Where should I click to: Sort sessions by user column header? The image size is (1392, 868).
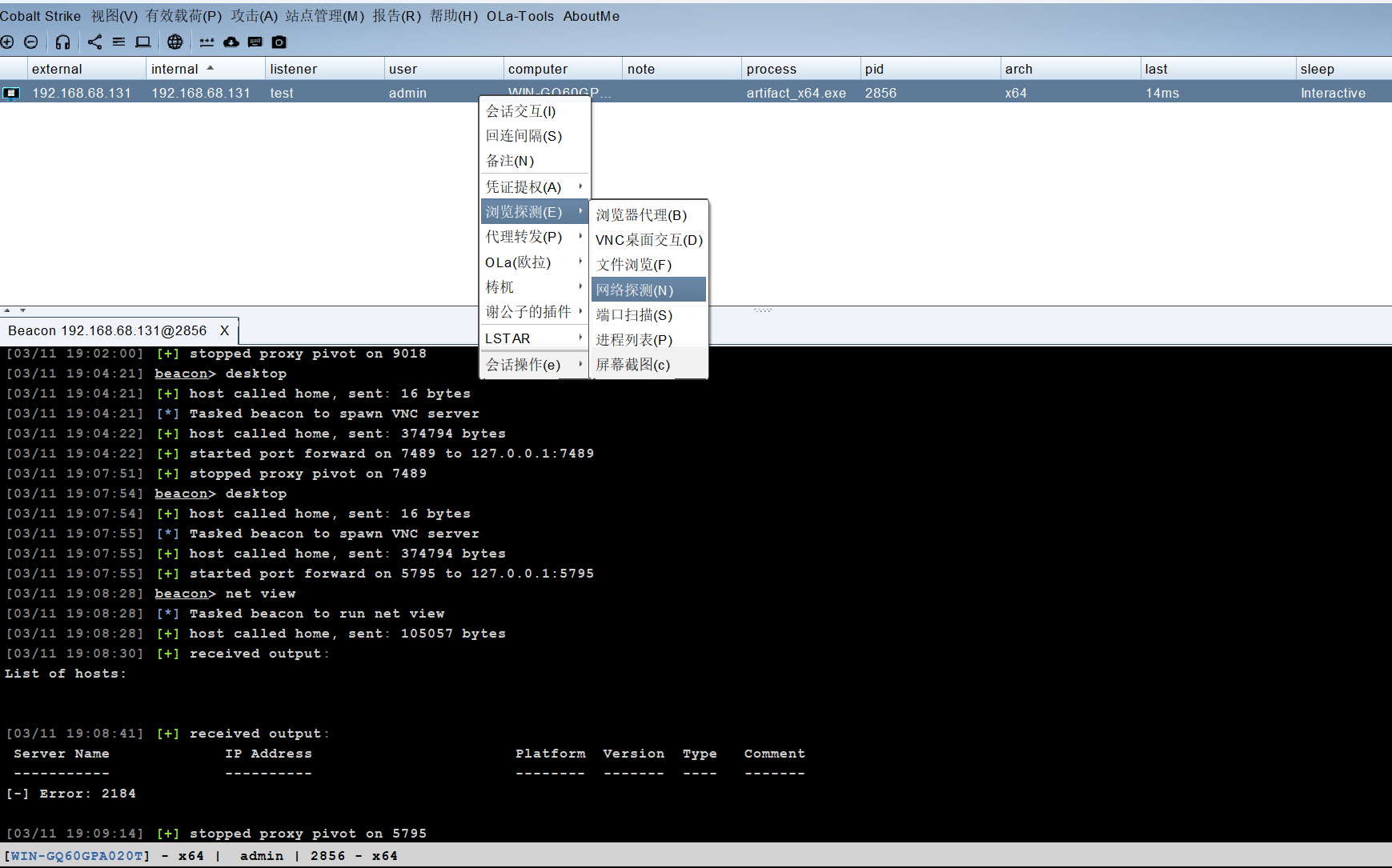pyautogui.click(x=444, y=69)
